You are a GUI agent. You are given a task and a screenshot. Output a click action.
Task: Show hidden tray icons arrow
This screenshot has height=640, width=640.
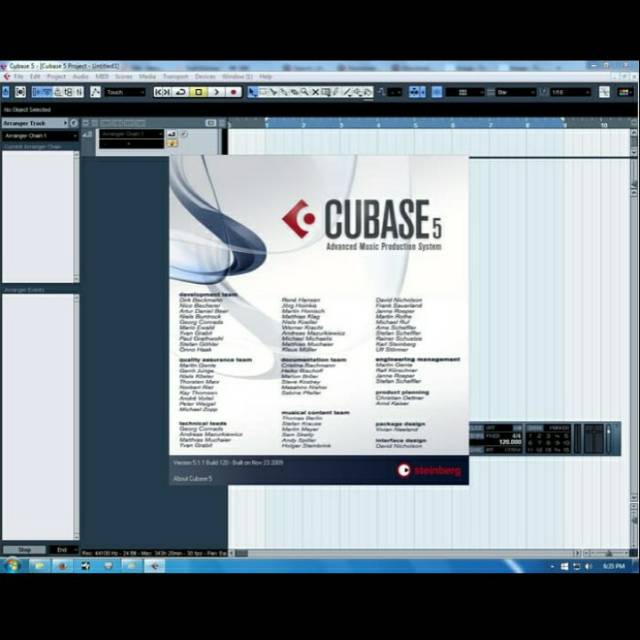(552, 567)
